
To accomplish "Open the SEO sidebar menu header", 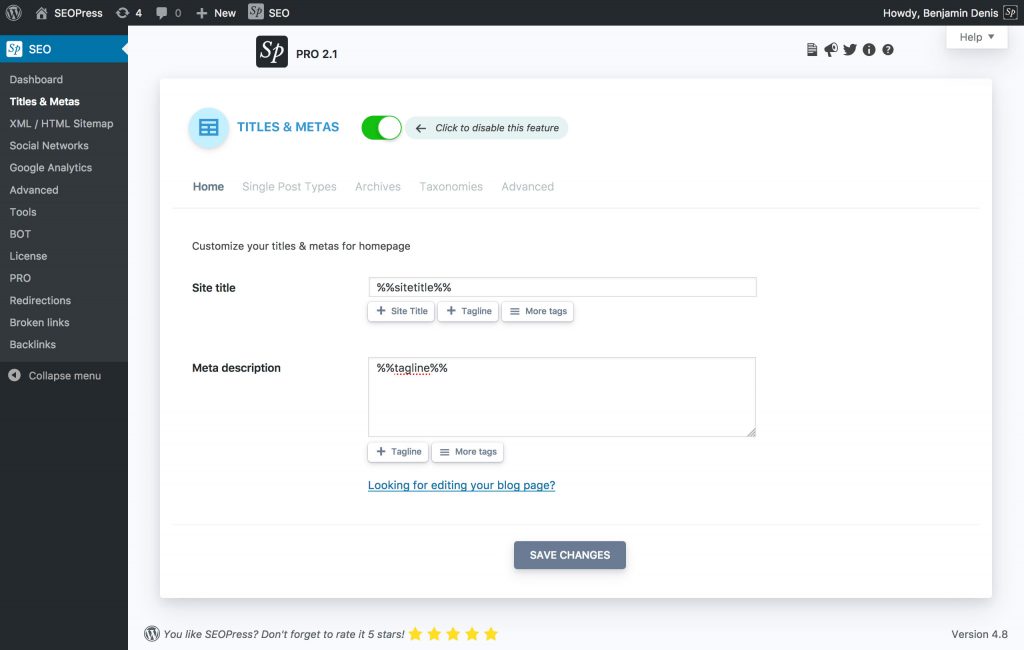I will (x=64, y=49).
